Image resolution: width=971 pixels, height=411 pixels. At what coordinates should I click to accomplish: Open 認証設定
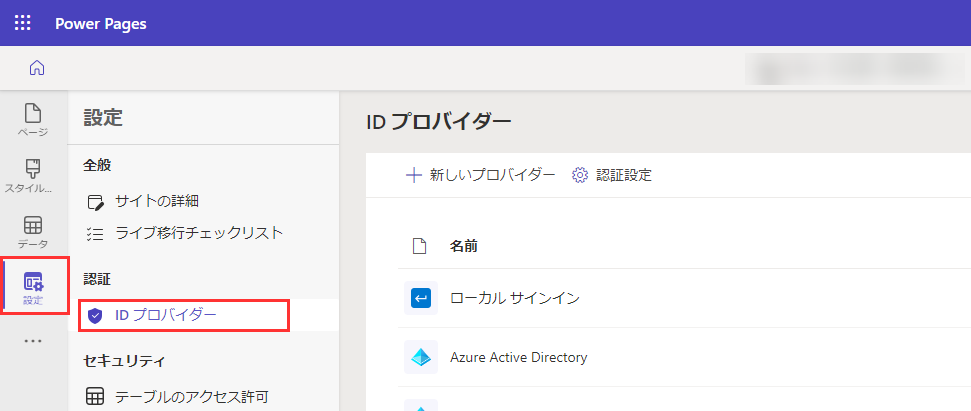[x=612, y=175]
